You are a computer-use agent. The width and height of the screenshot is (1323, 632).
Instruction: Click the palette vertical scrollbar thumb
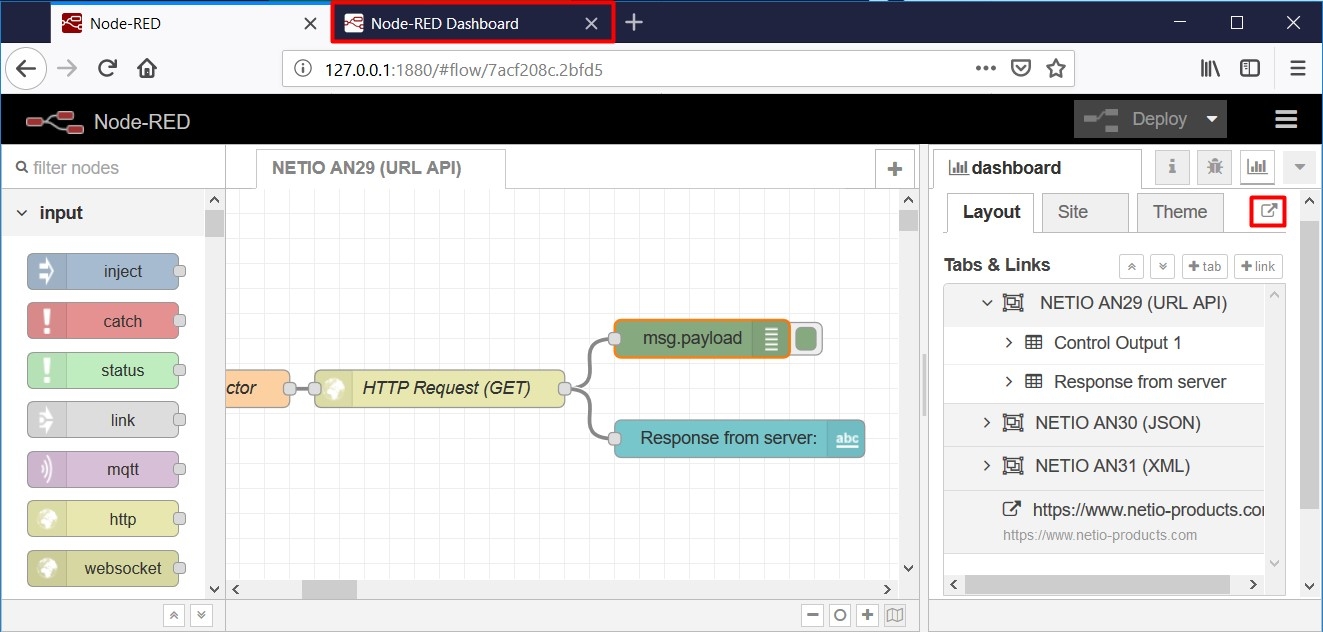(x=214, y=224)
